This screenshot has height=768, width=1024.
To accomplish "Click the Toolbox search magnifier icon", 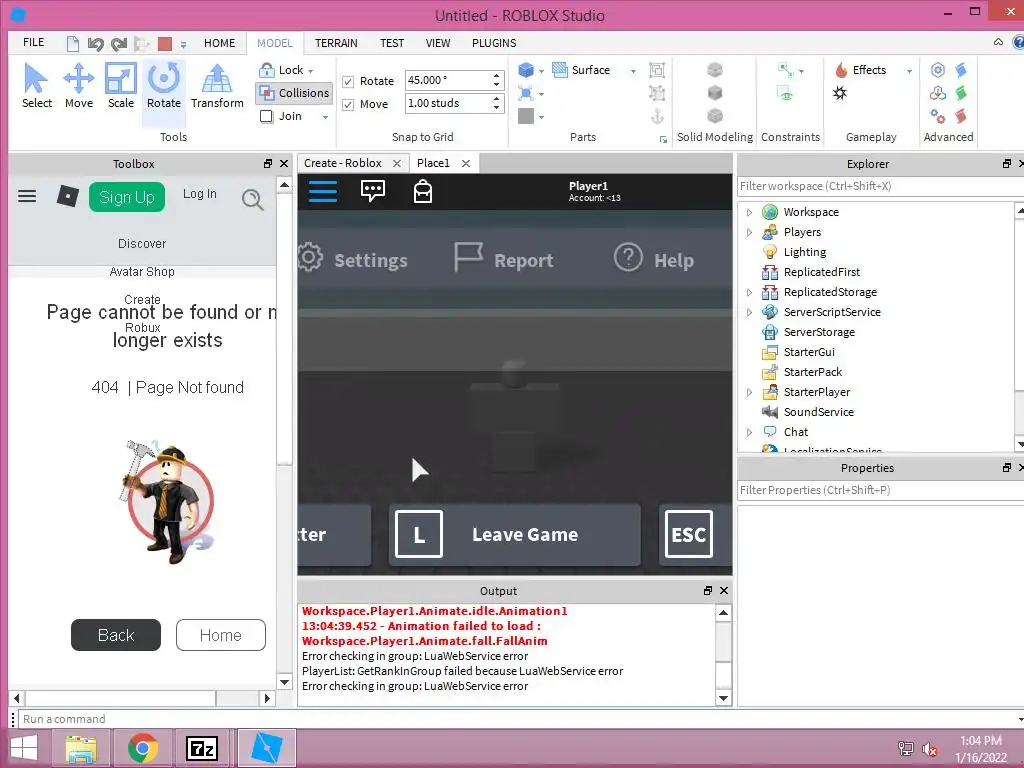I will pyautogui.click(x=253, y=199).
